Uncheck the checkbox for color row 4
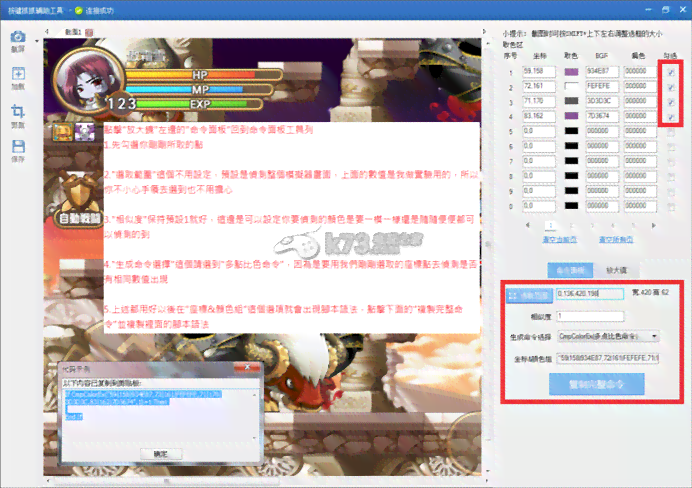Viewport: 692px width, 488px height. click(x=671, y=117)
